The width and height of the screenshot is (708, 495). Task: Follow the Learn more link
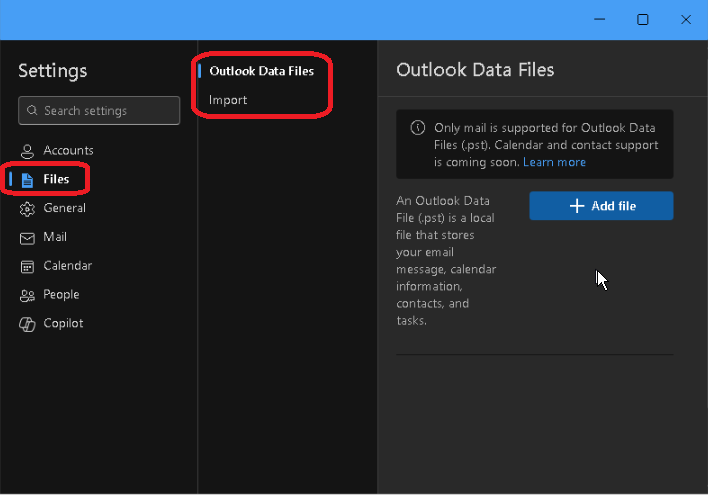[x=554, y=162]
